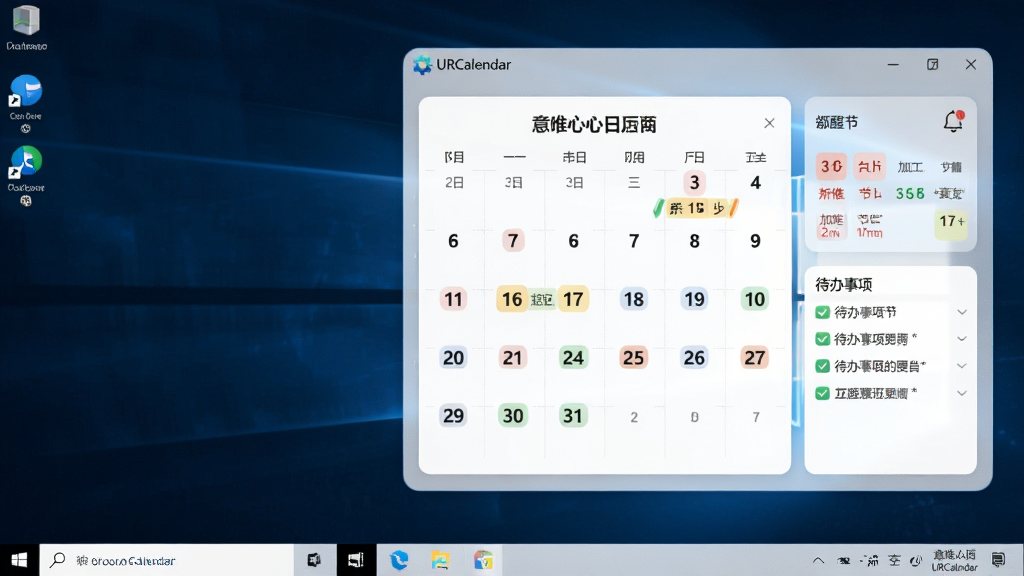Toggle the second to-do item checkbox

(x=822, y=339)
